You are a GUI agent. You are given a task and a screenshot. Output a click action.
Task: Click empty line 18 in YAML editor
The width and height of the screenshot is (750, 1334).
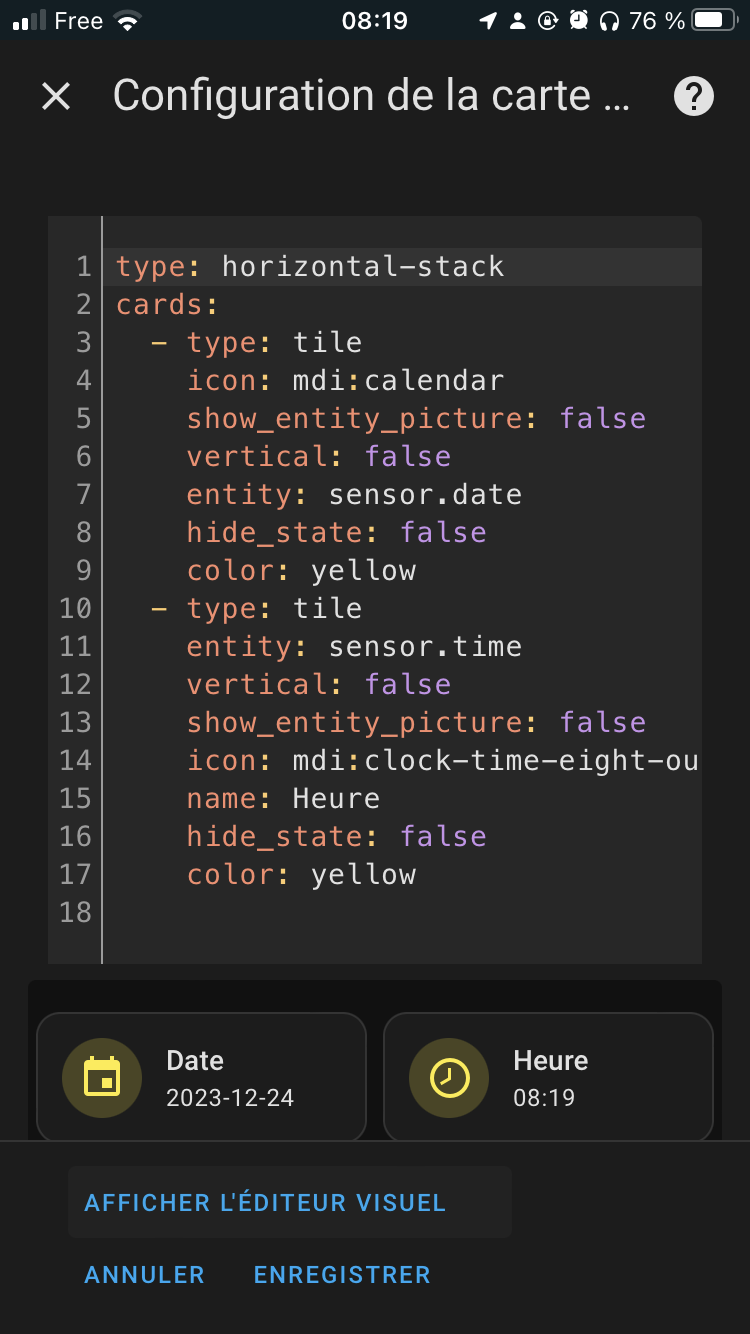(x=402, y=913)
